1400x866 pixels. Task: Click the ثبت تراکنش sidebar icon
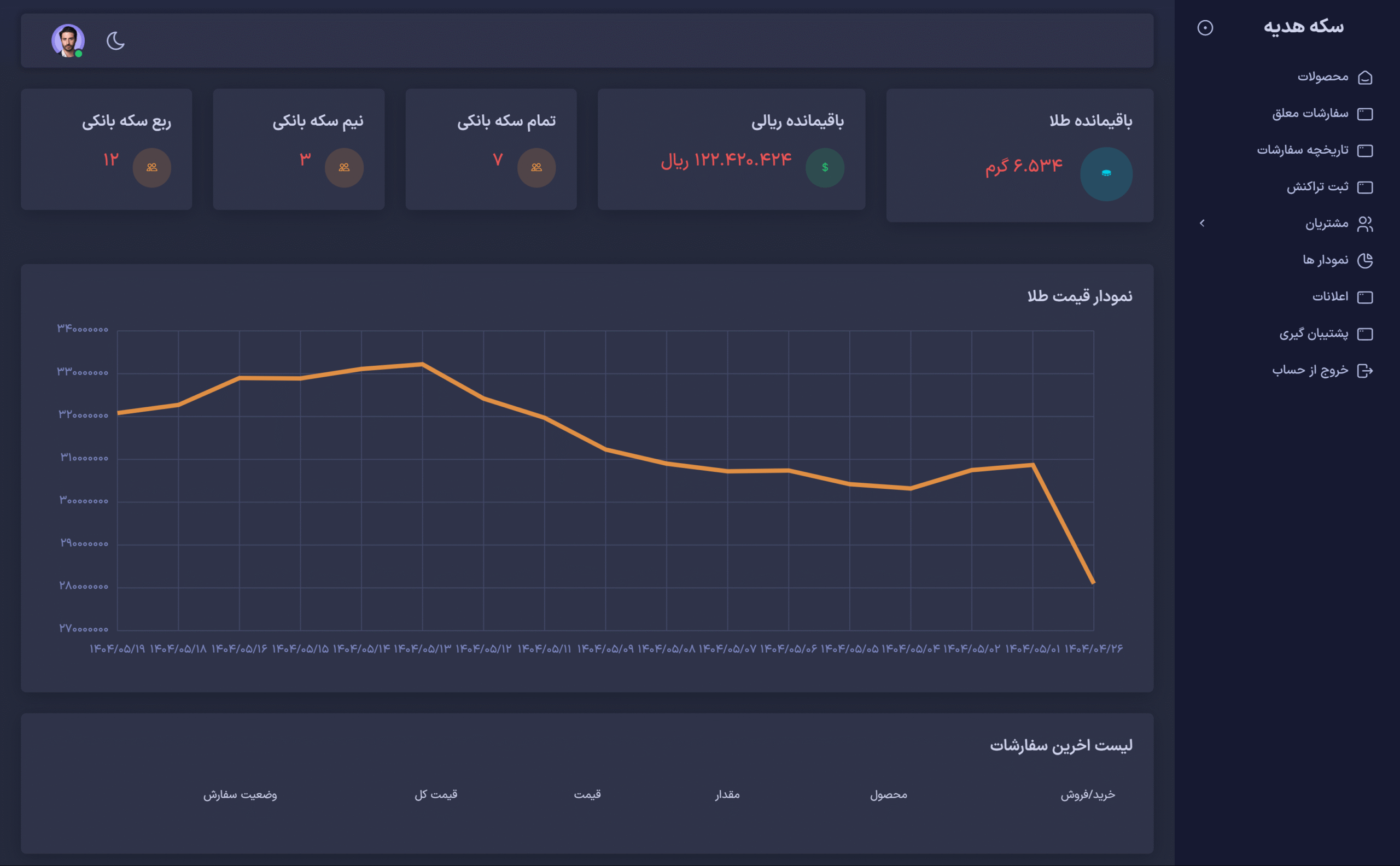[1365, 188]
